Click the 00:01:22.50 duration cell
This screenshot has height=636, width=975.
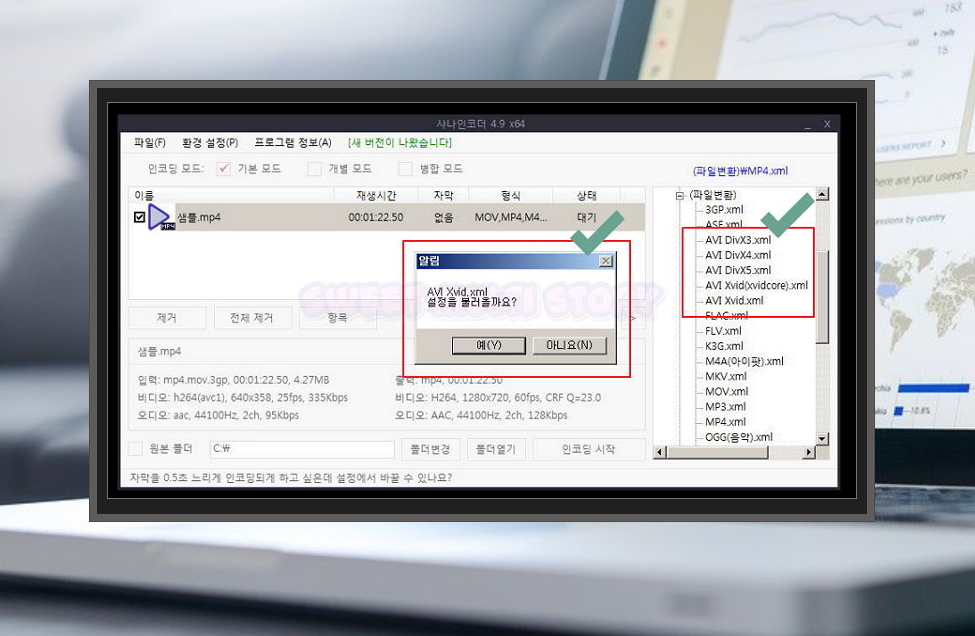376,217
